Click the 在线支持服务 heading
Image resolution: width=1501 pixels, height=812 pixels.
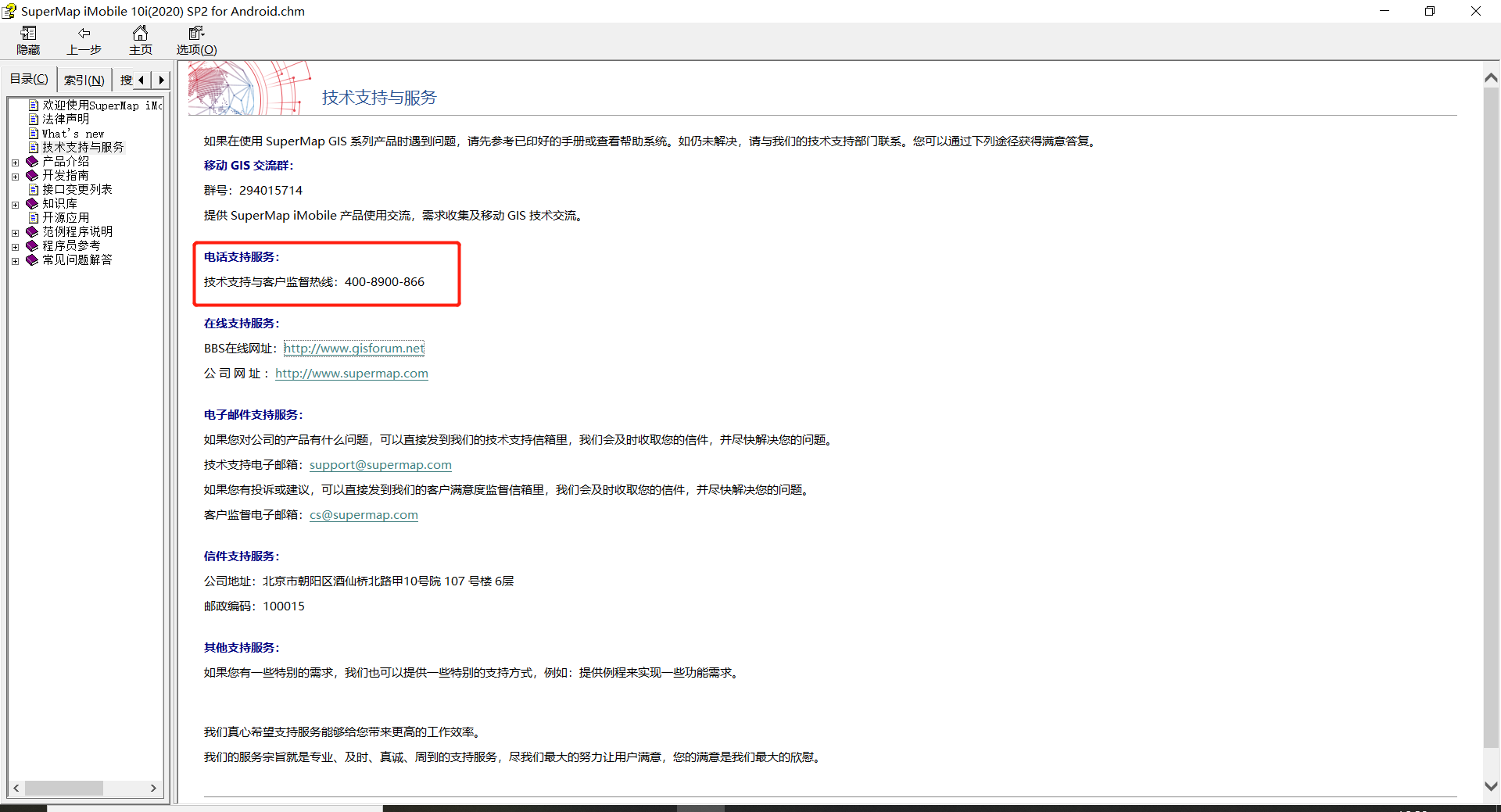pyautogui.click(x=242, y=323)
